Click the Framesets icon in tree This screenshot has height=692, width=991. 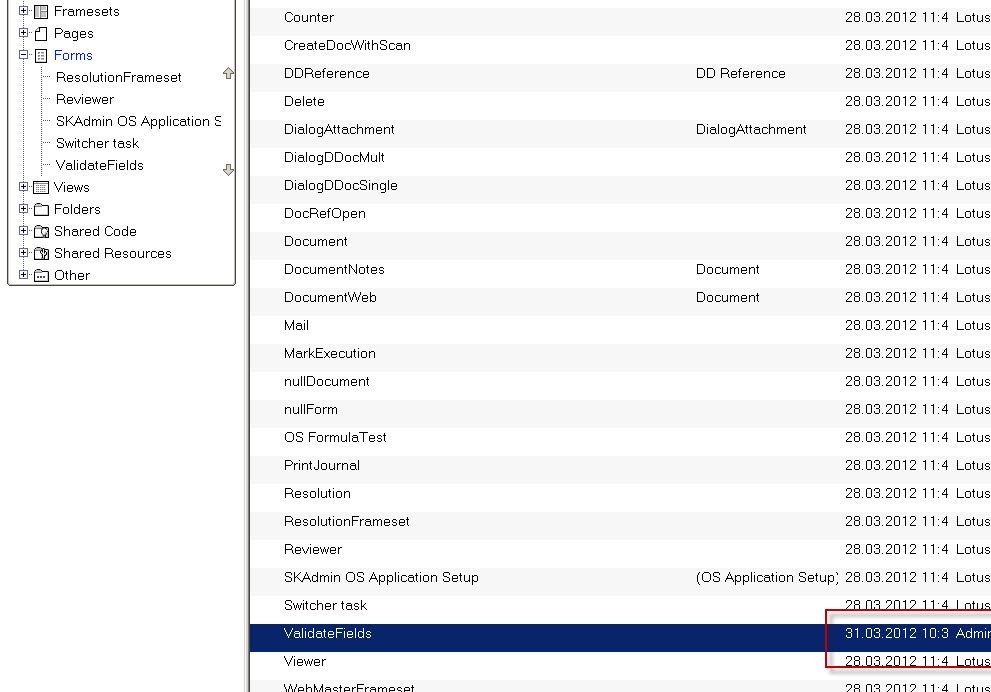pyautogui.click(x=41, y=12)
